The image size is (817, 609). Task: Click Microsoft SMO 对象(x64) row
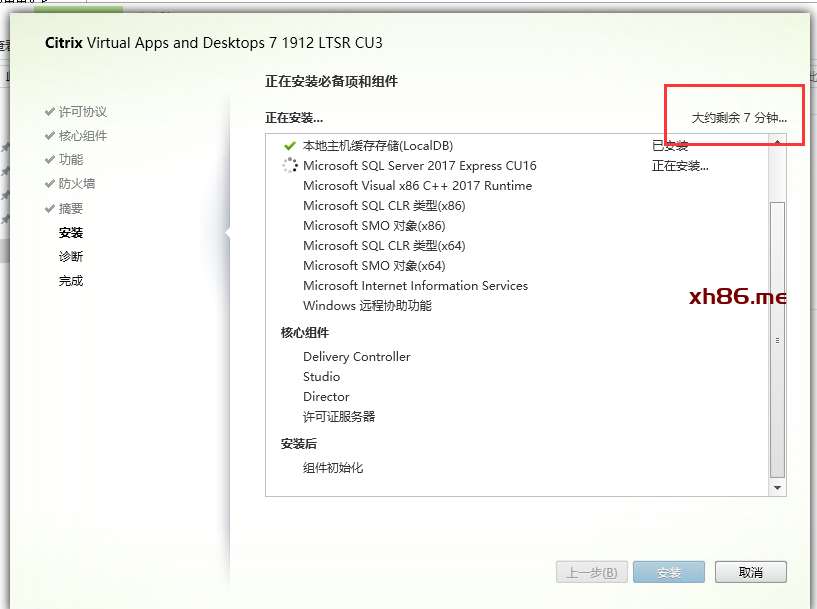coord(374,266)
